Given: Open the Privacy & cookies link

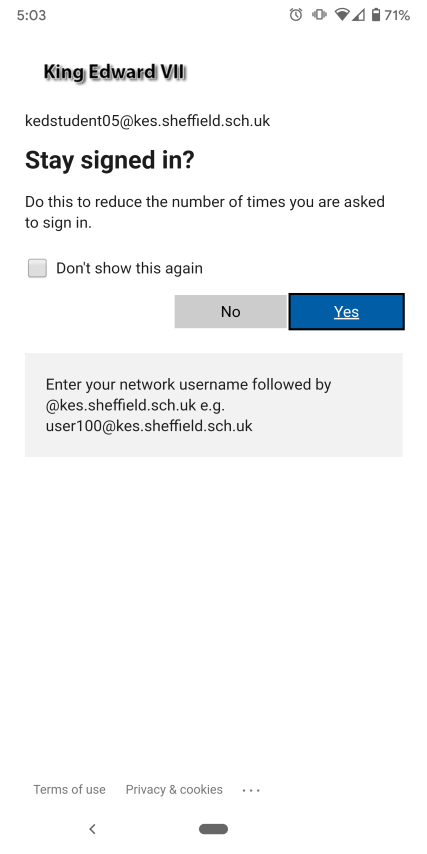Looking at the screenshot, I should pos(174,789).
